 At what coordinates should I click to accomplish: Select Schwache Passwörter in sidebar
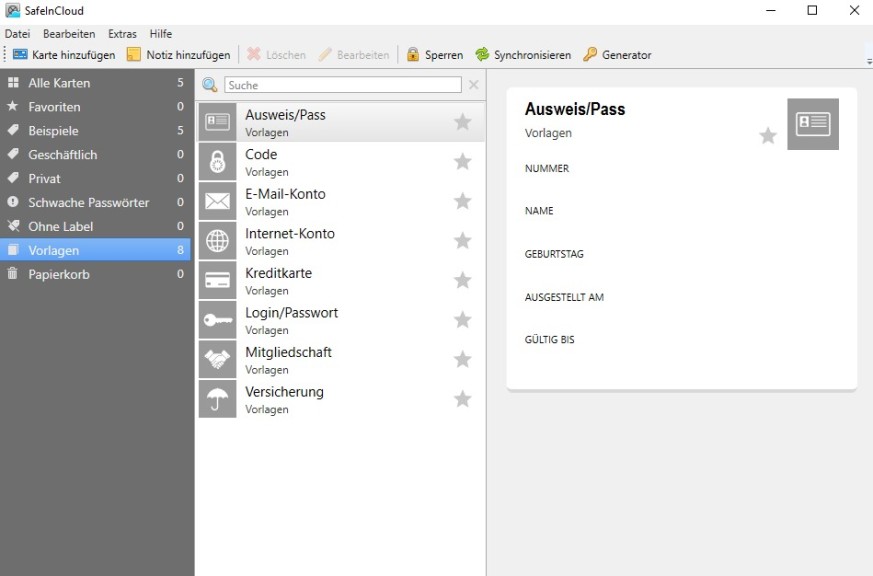click(88, 202)
